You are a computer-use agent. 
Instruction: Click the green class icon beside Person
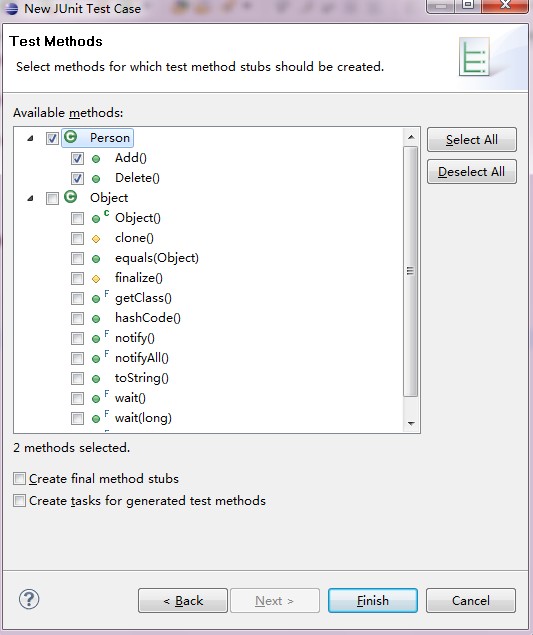(71, 137)
